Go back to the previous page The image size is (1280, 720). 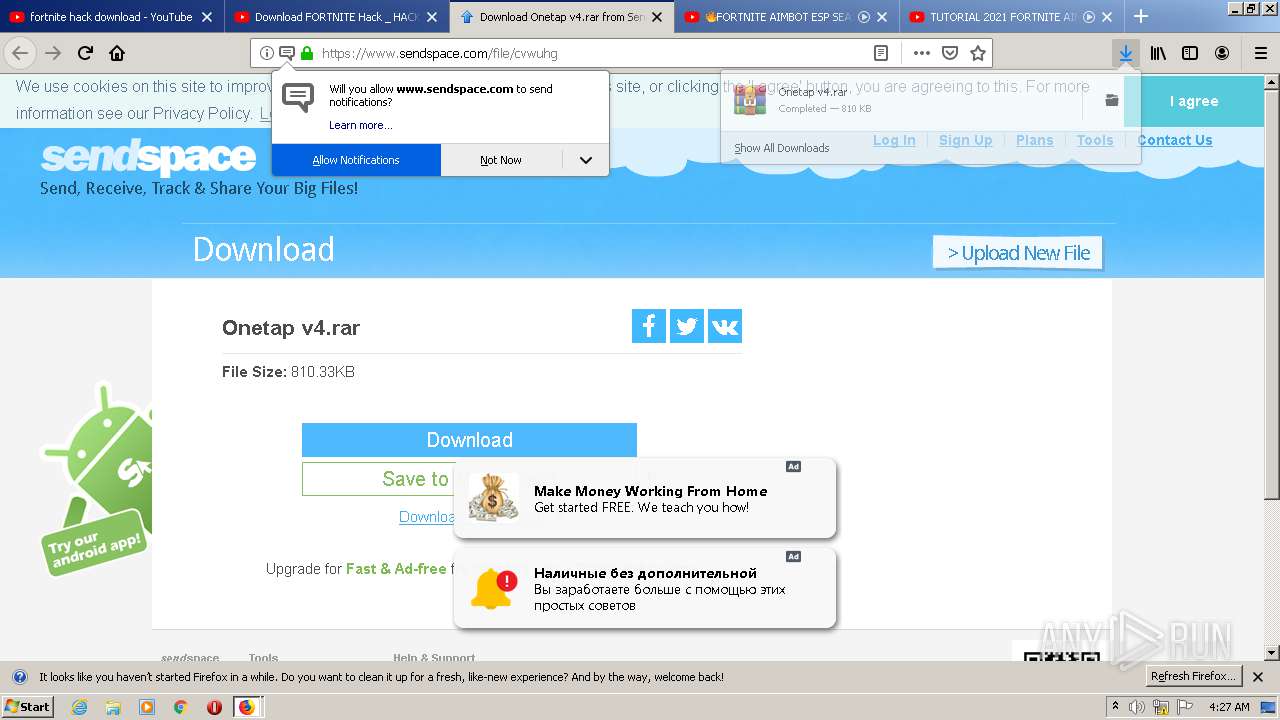(x=20, y=53)
